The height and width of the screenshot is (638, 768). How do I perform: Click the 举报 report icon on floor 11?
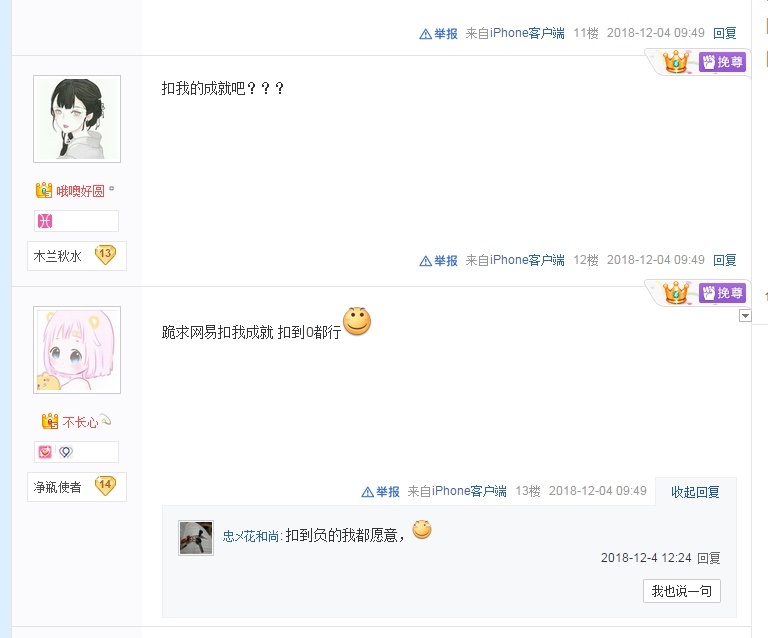[438, 33]
